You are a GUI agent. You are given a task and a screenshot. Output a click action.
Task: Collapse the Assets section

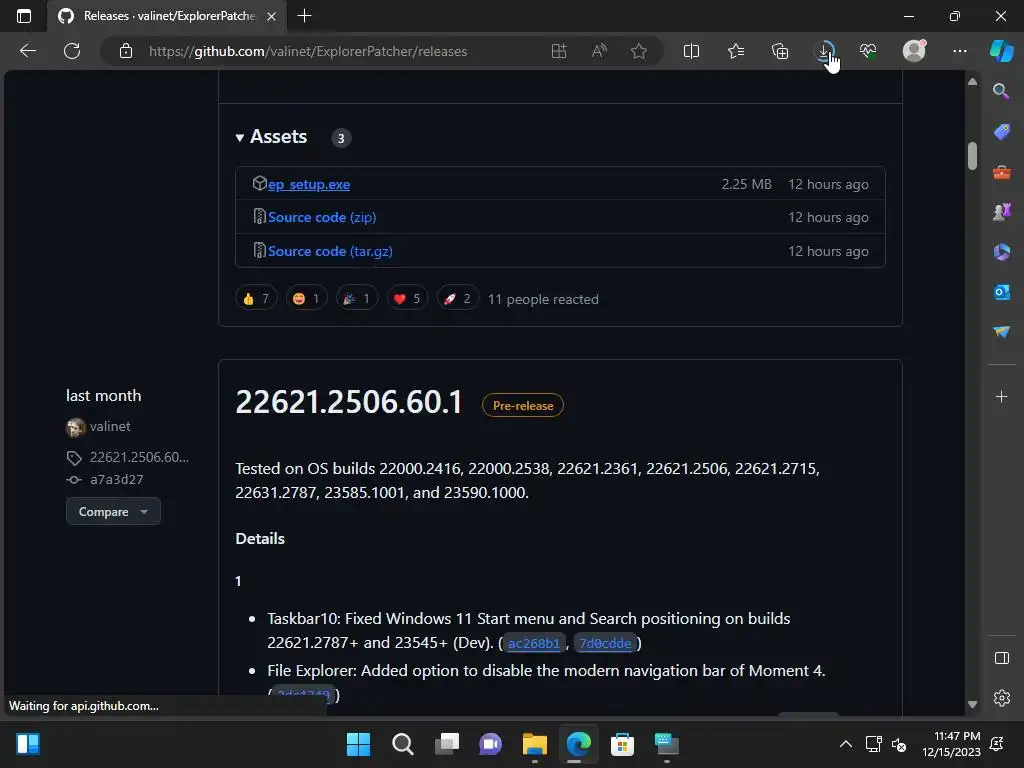tap(271, 136)
